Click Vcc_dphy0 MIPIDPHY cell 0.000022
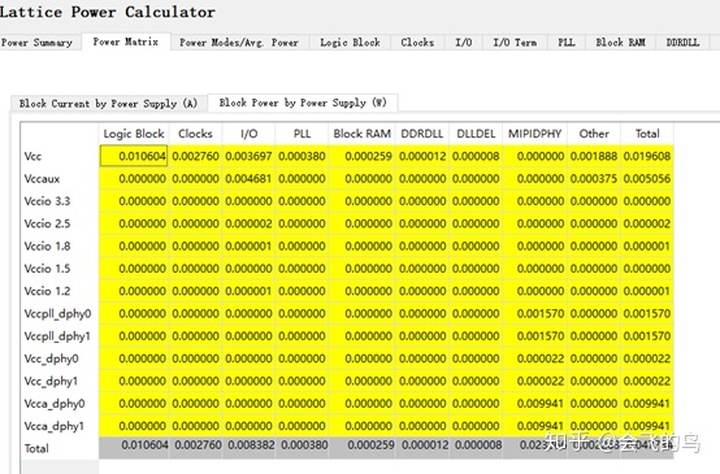The image size is (720, 474). [x=534, y=359]
